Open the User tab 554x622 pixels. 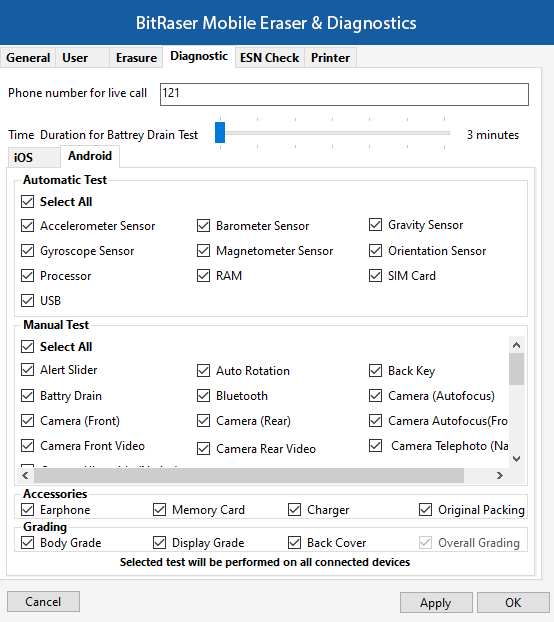click(x=82, y=58)
